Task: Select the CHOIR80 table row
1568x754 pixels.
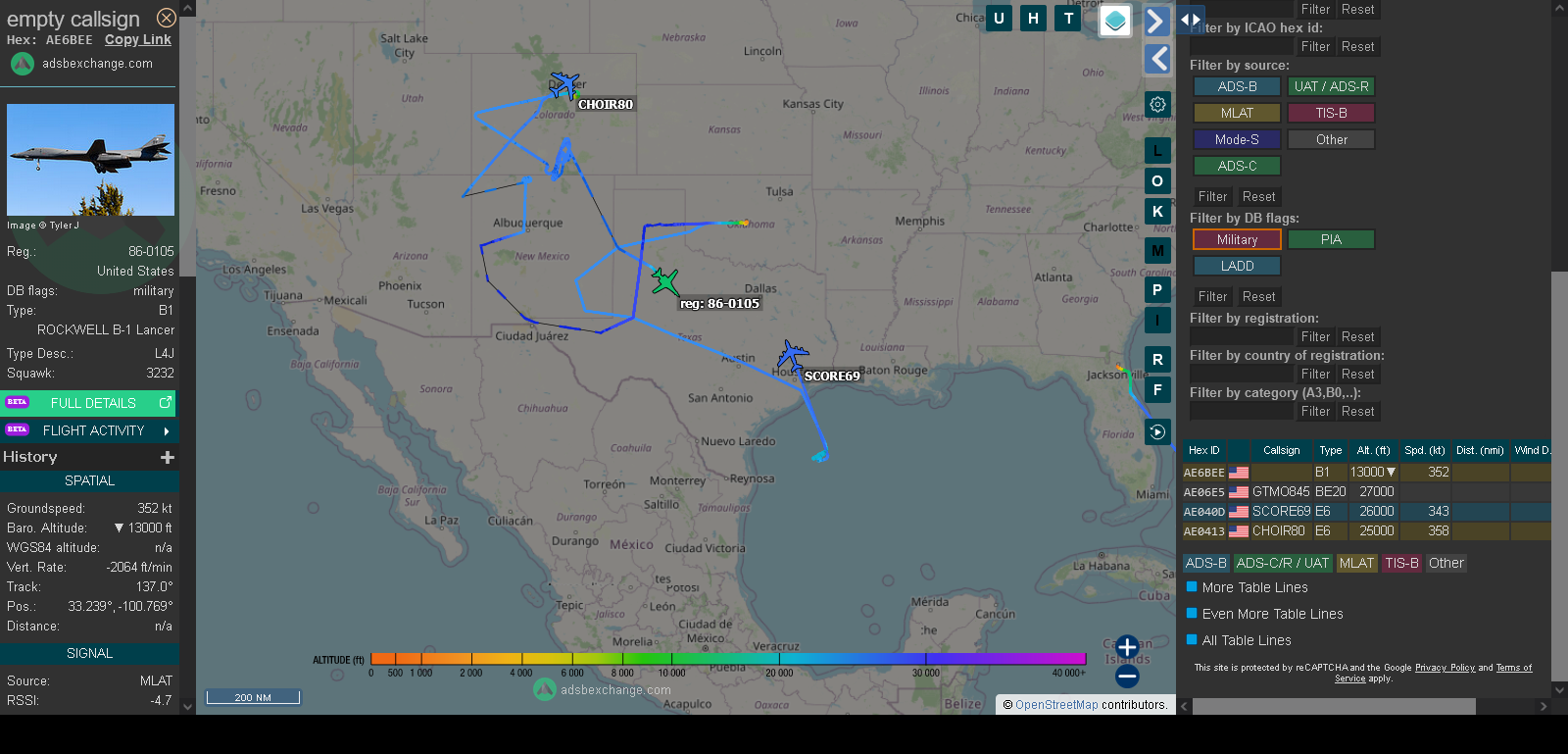Action: pyautogui.click(x=1366, y=530)
